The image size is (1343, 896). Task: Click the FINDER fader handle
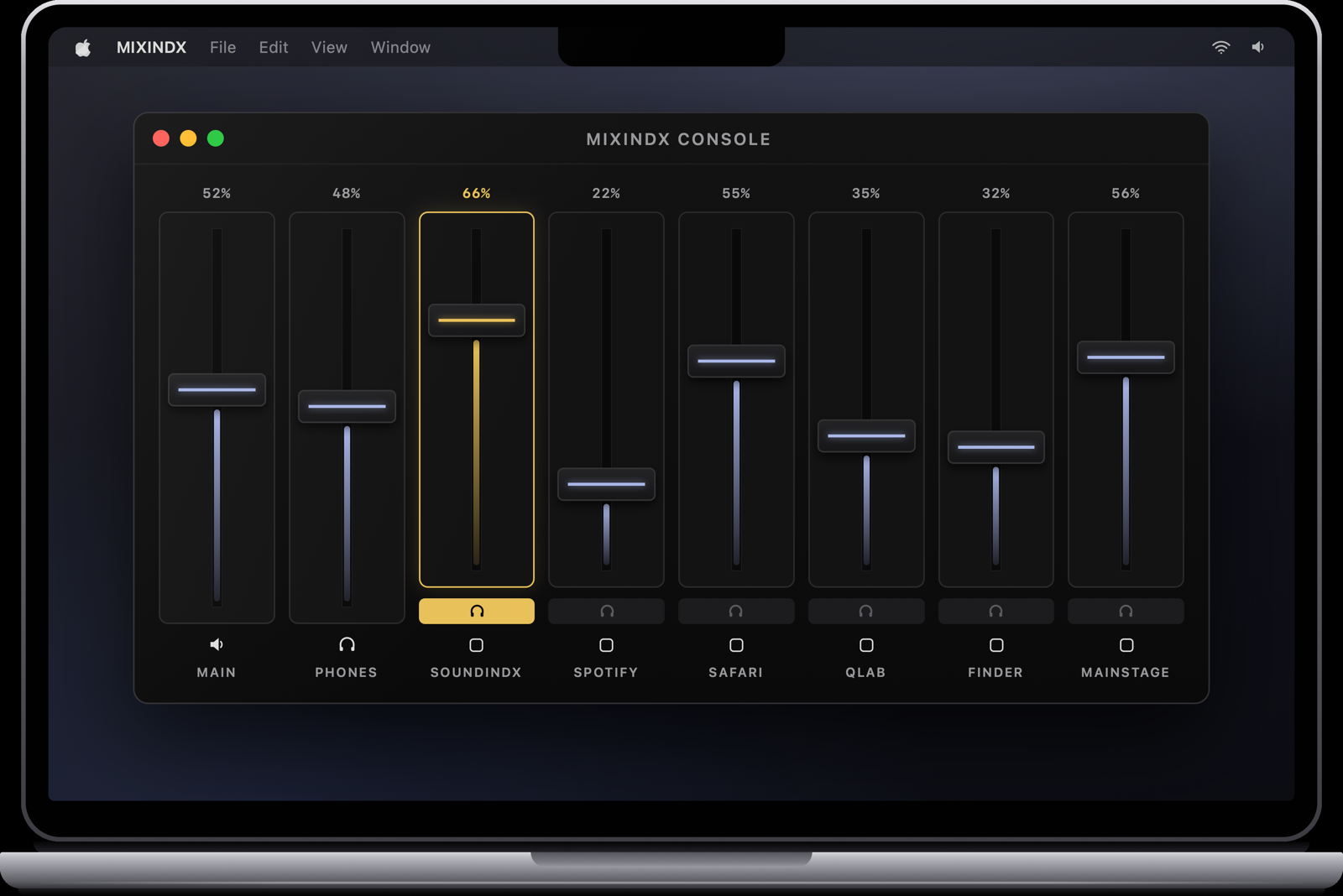pyautogui.click(x=996, y=447)
